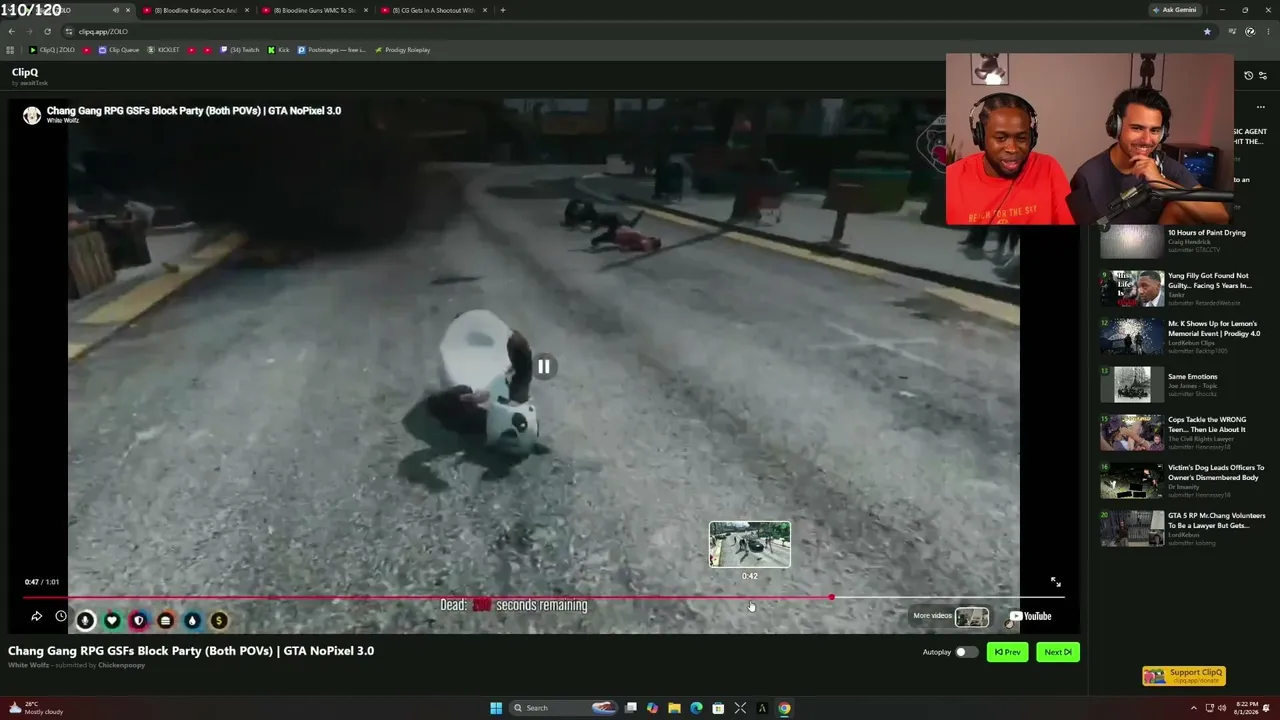Open the More videos thumbnail
The width and height of the screenshot is (1280, 720).
pos(971,618)
